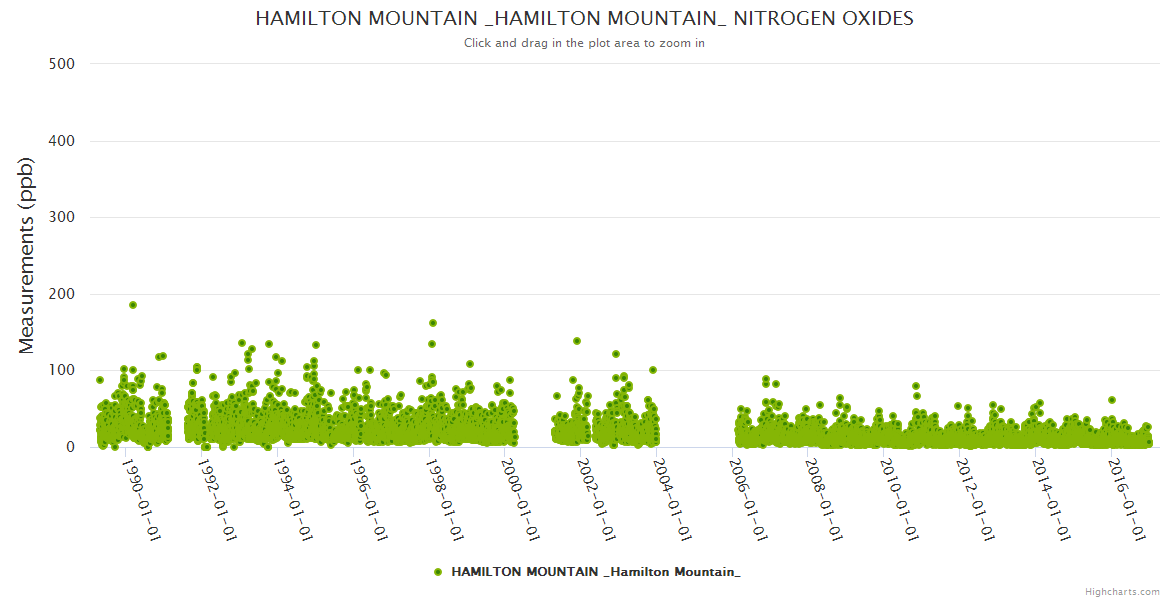The image size is (1170, 600).
Task: Click the Measurements (ppb) y-axis title
Action: (x=27, y=255)
